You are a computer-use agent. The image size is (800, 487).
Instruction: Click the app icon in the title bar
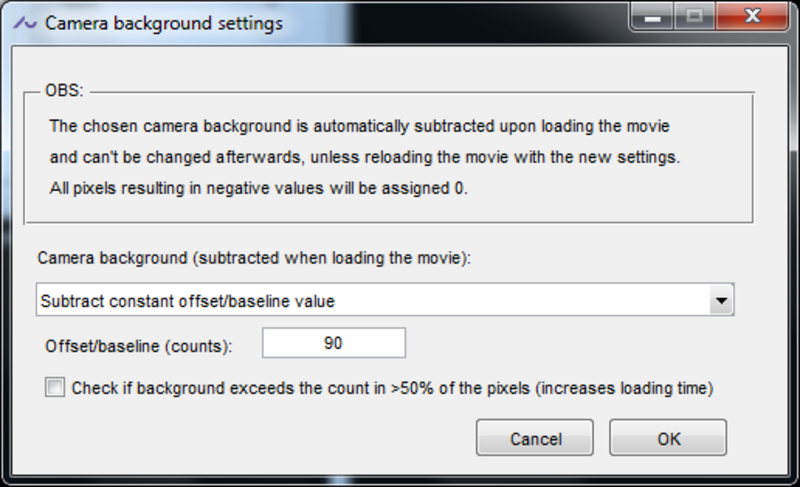tap(25, 22)
